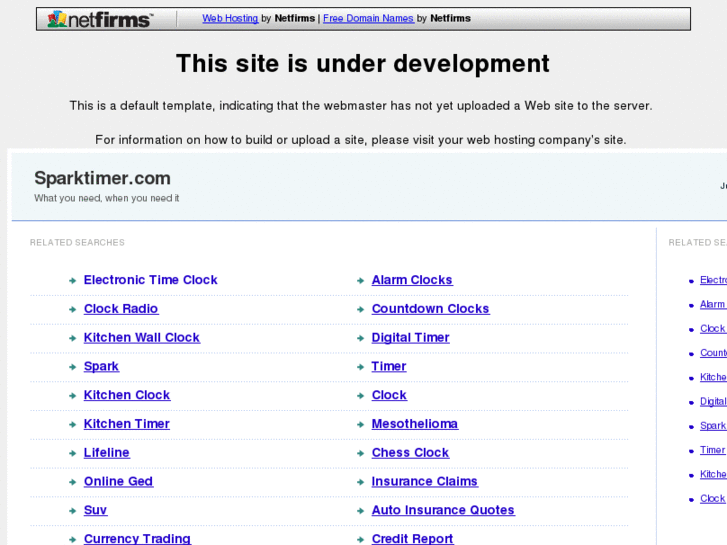Click arrow icon beside Credit Report

(x=360, y=539)
